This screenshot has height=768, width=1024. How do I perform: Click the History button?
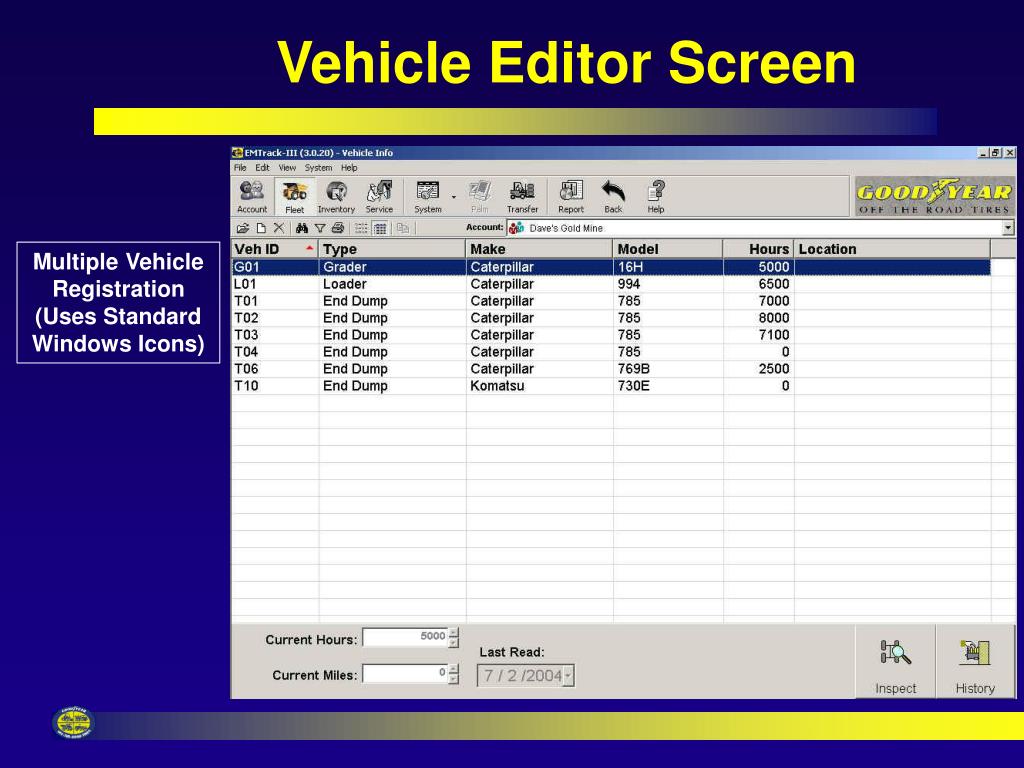point(975,662)
